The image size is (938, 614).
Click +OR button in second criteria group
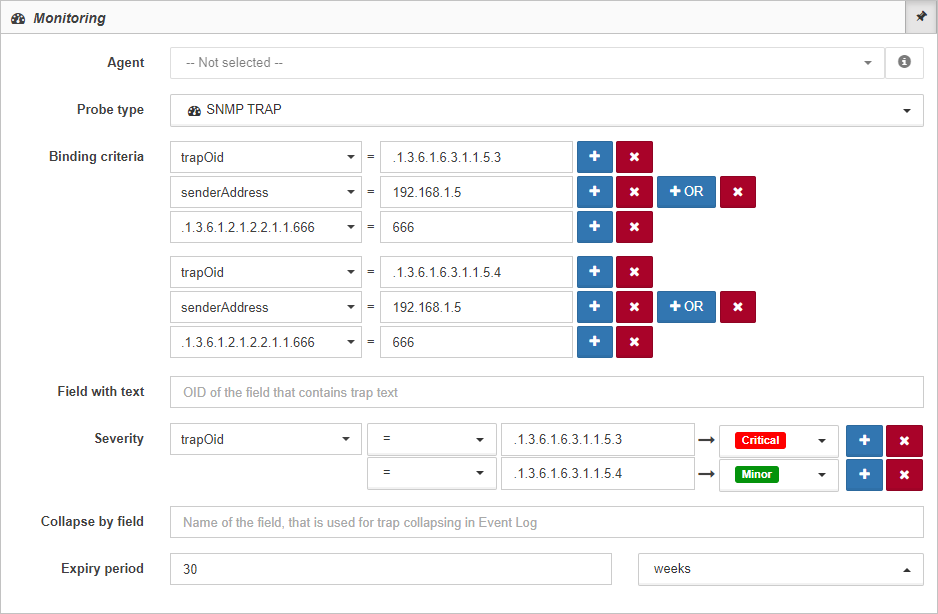click(x=686, y=307)
